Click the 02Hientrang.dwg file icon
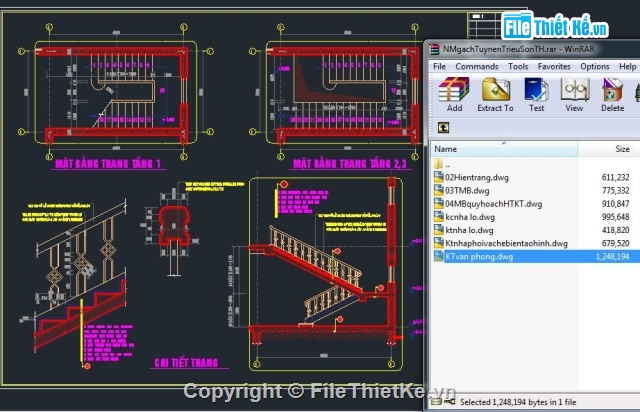Image resolution: width=640 pixels, height=412 pixels. (438, 177)
